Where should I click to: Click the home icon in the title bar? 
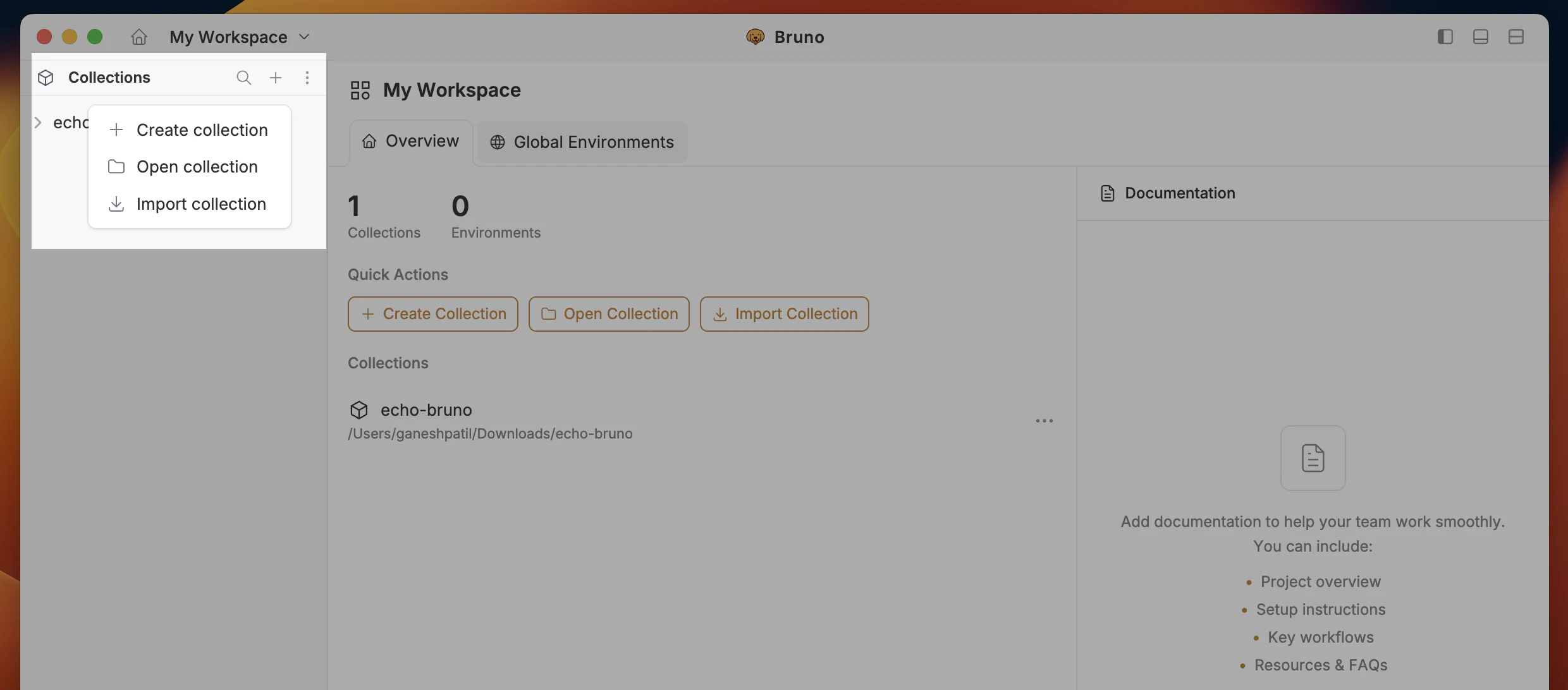click(138, 37)
